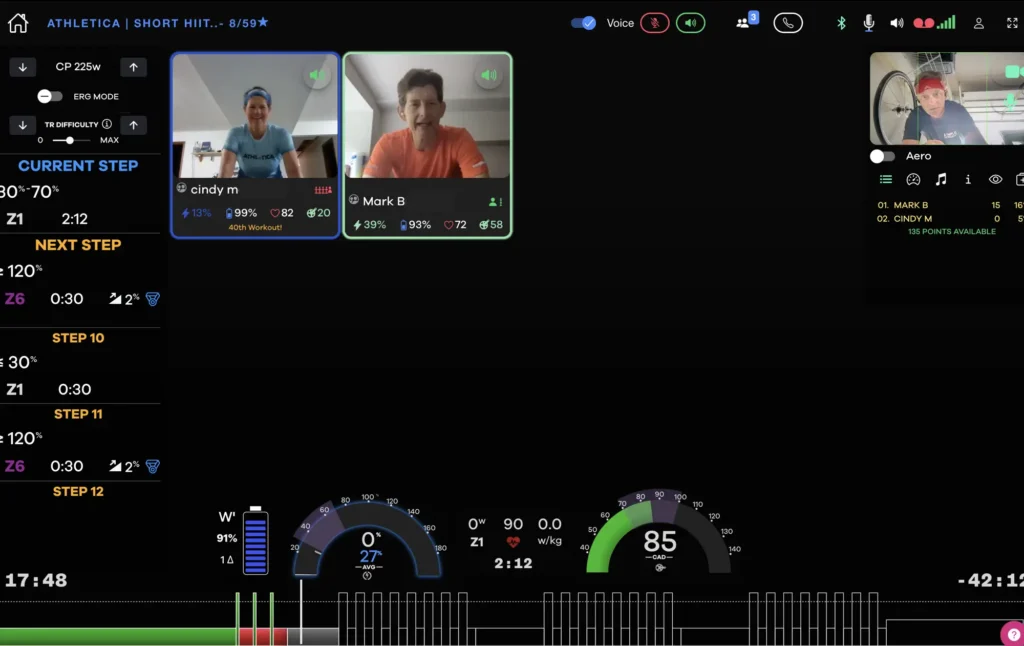Adjust the TR Difficulty slider
The width and height of the screenshot is (1024, 646).
coord(70,140)
